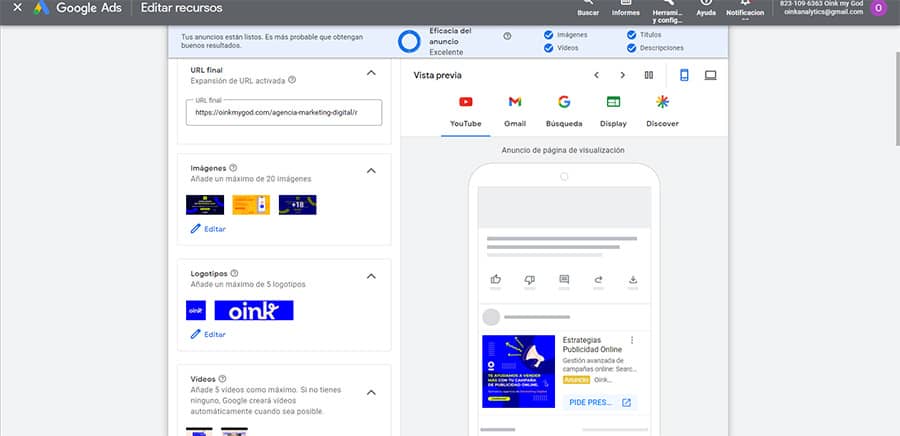Select the Búsqueda preview tab
Viewport: 900px width, 436px height.
pos(564,112)
